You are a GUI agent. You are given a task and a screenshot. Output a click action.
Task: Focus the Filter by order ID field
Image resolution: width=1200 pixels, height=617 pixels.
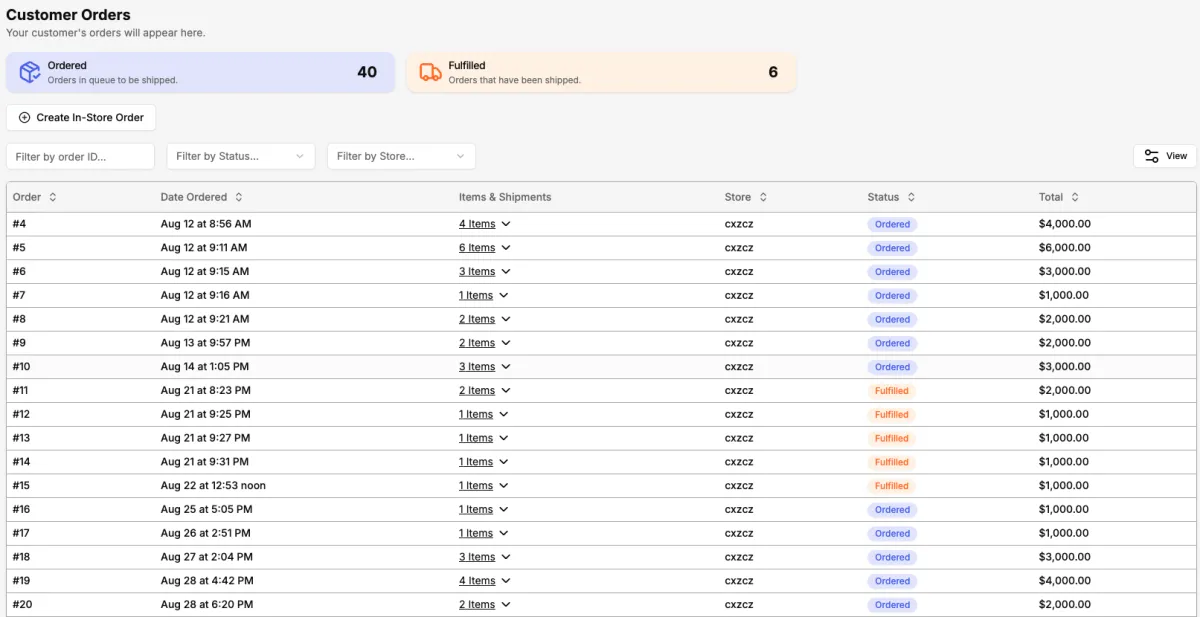[80, 156]
